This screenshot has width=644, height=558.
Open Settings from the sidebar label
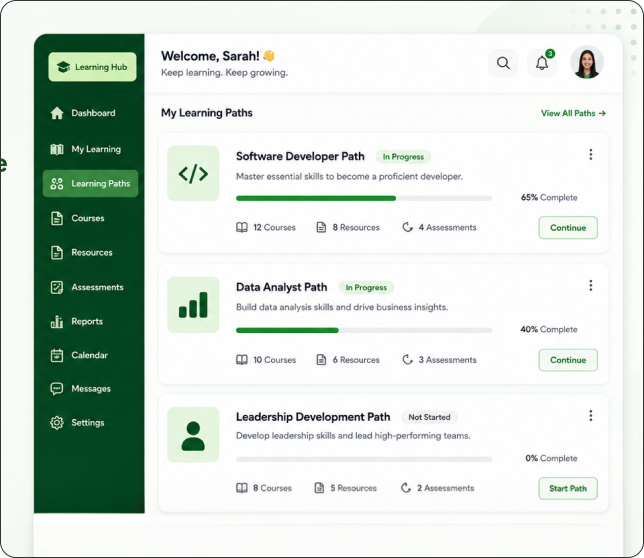click(88, 423)
